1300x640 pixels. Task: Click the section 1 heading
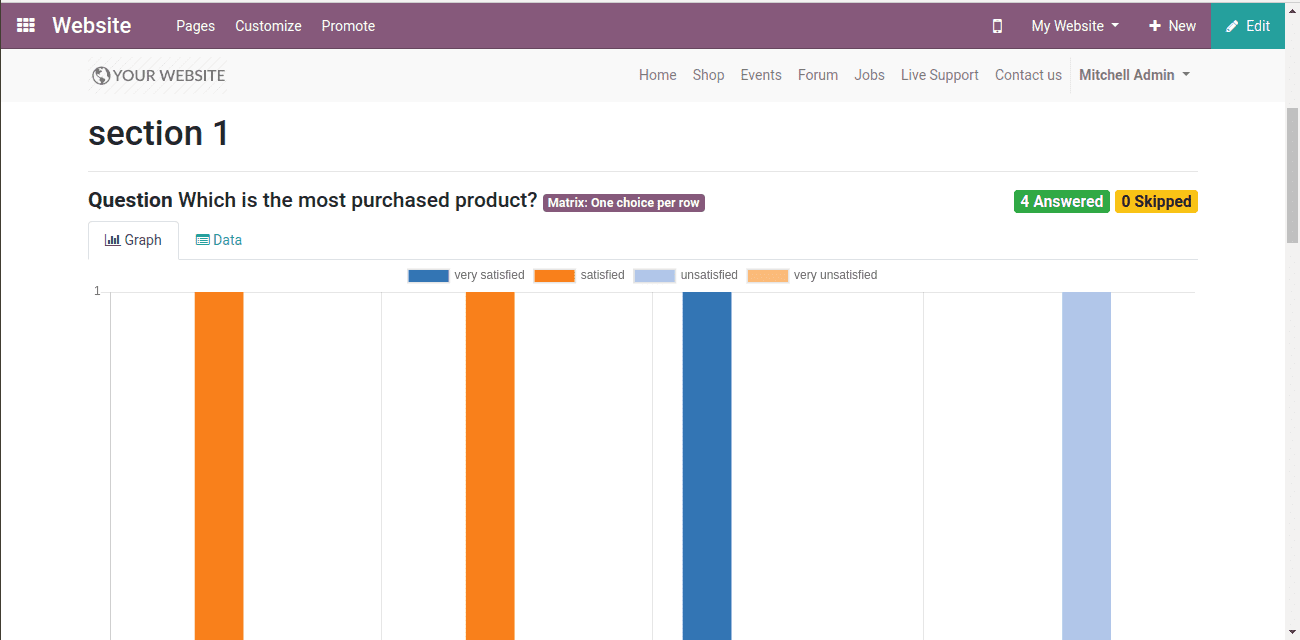click(x=159, y=133)
